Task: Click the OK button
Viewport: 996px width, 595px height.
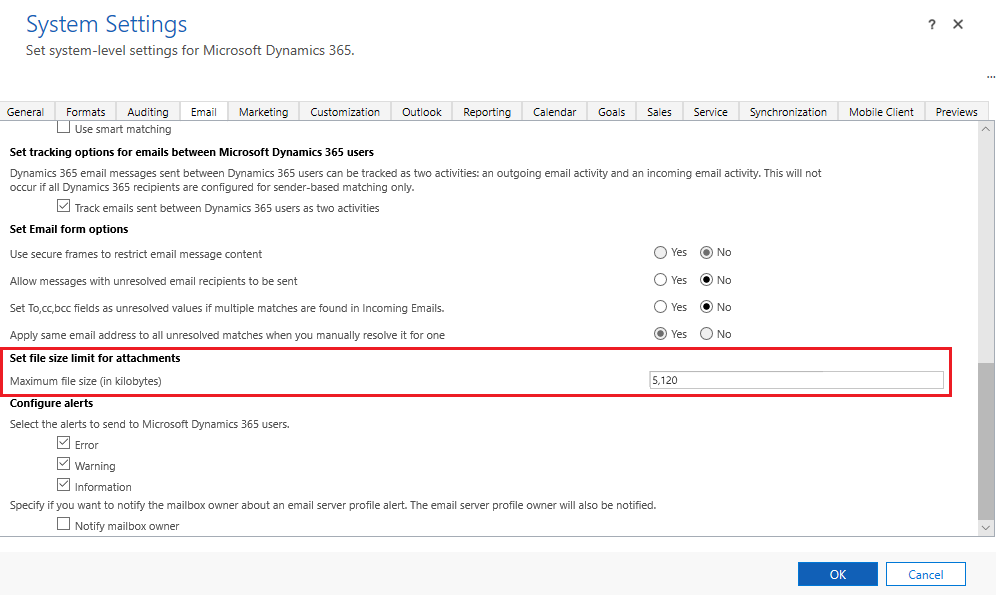Action: (838, 574)
